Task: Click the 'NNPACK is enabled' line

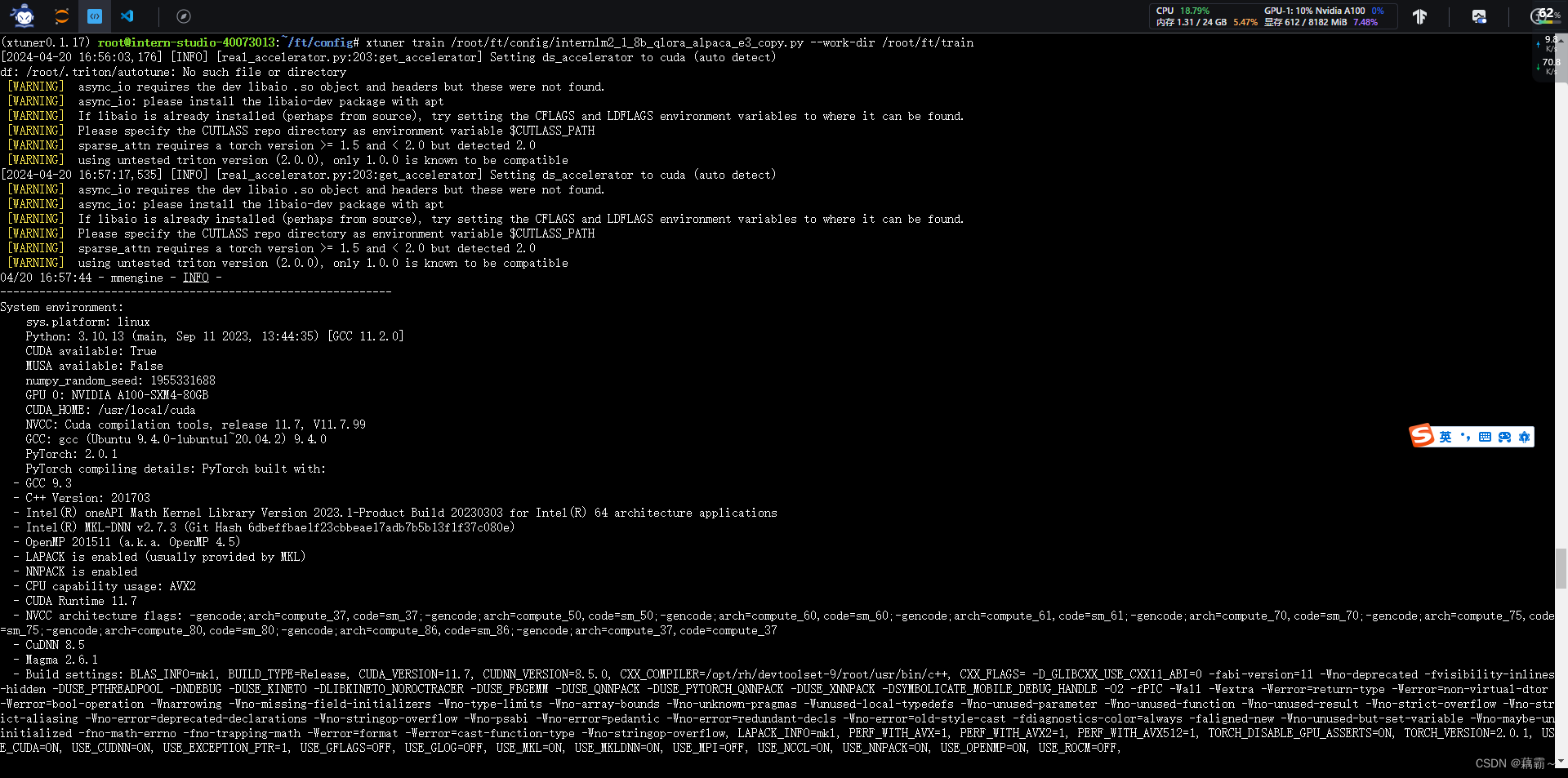Action: click(x=81, y=571)
